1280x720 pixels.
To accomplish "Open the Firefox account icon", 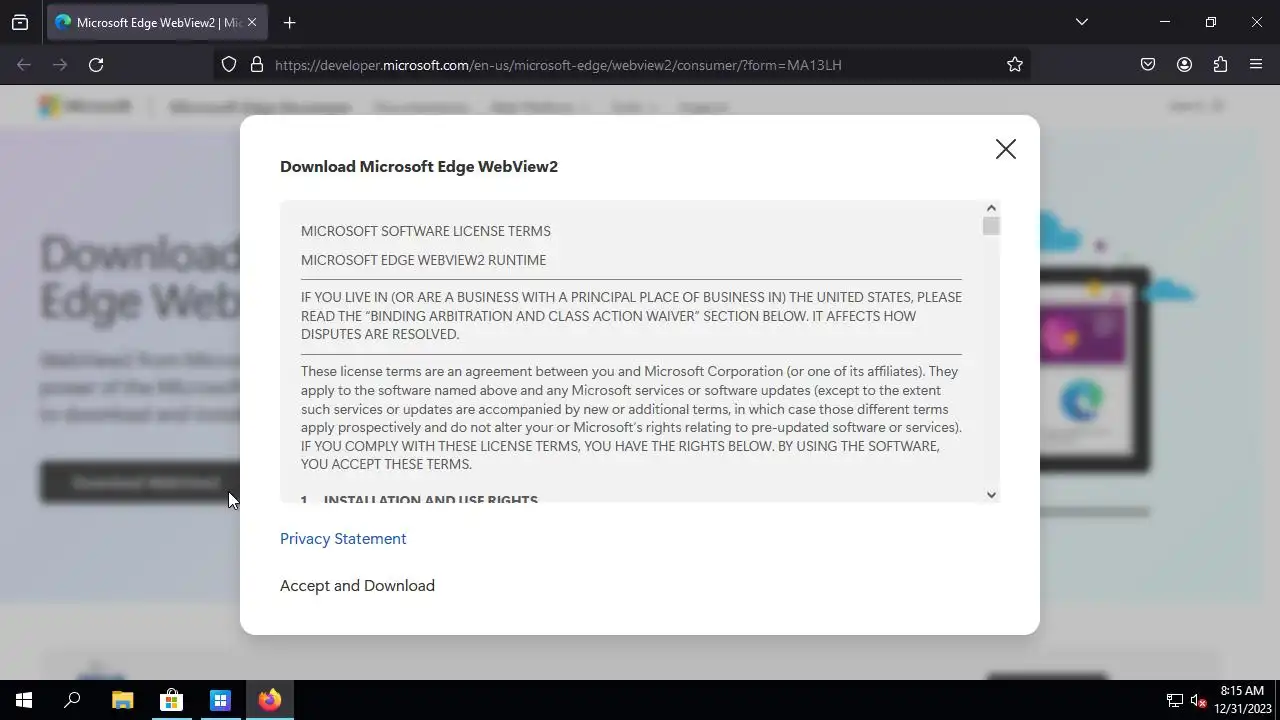I will point(1184,65).
